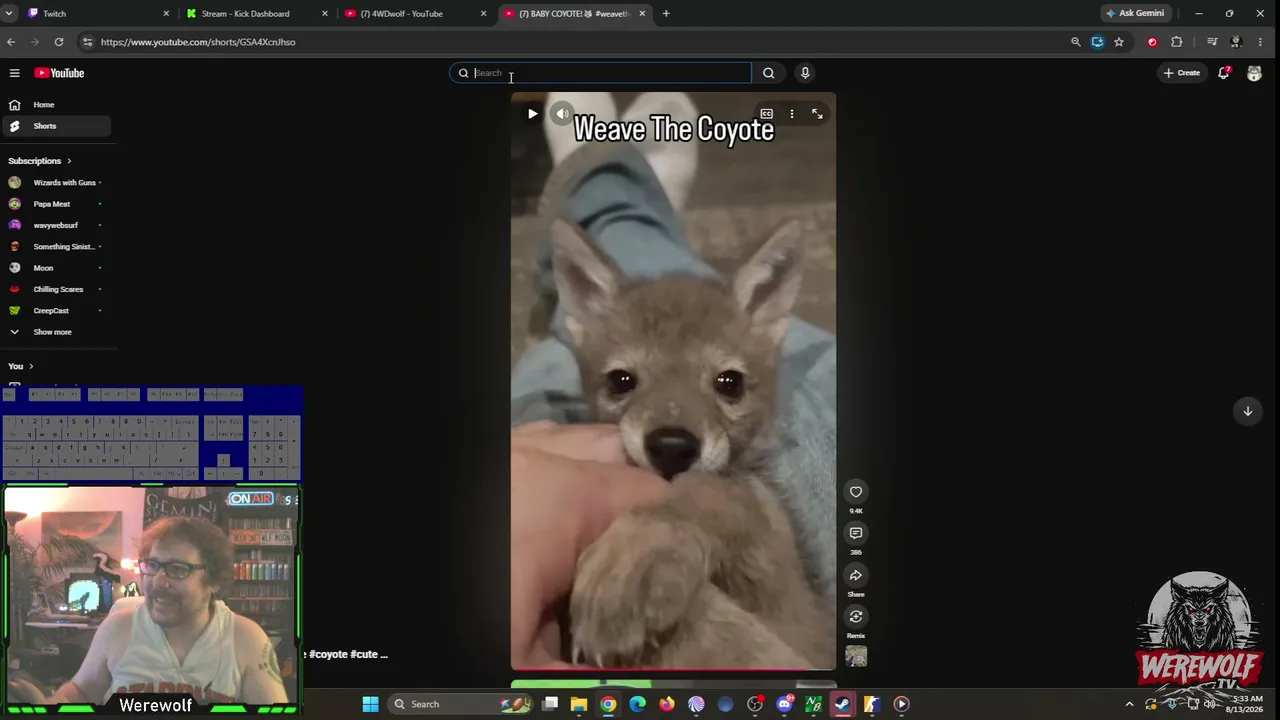
Task: Open wavywebsurf subscription channel
Action: click(55, 225)
